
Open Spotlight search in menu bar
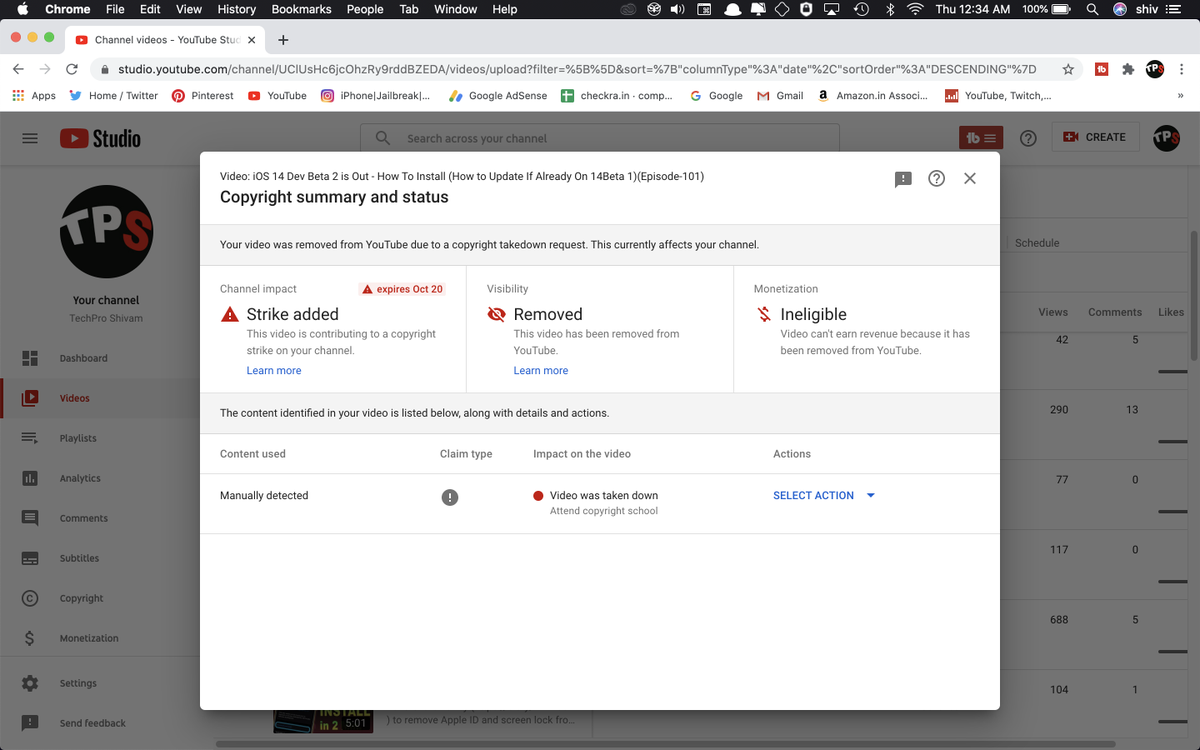click(1092, 9)
